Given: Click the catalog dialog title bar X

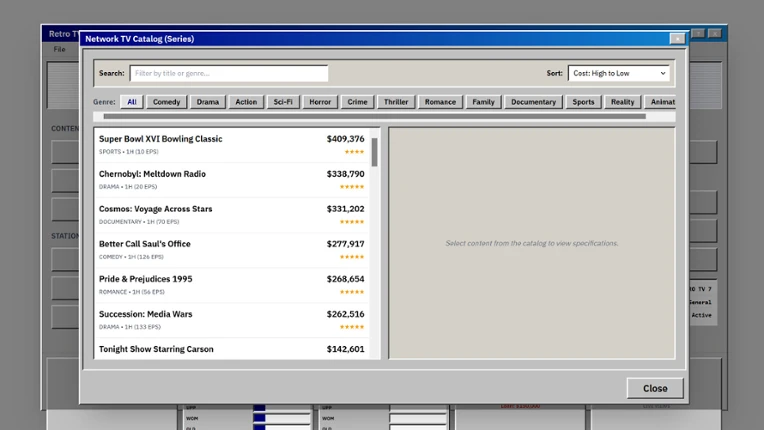Looking at the screenshot, I should pyautogui.click(x=677, y=38).
